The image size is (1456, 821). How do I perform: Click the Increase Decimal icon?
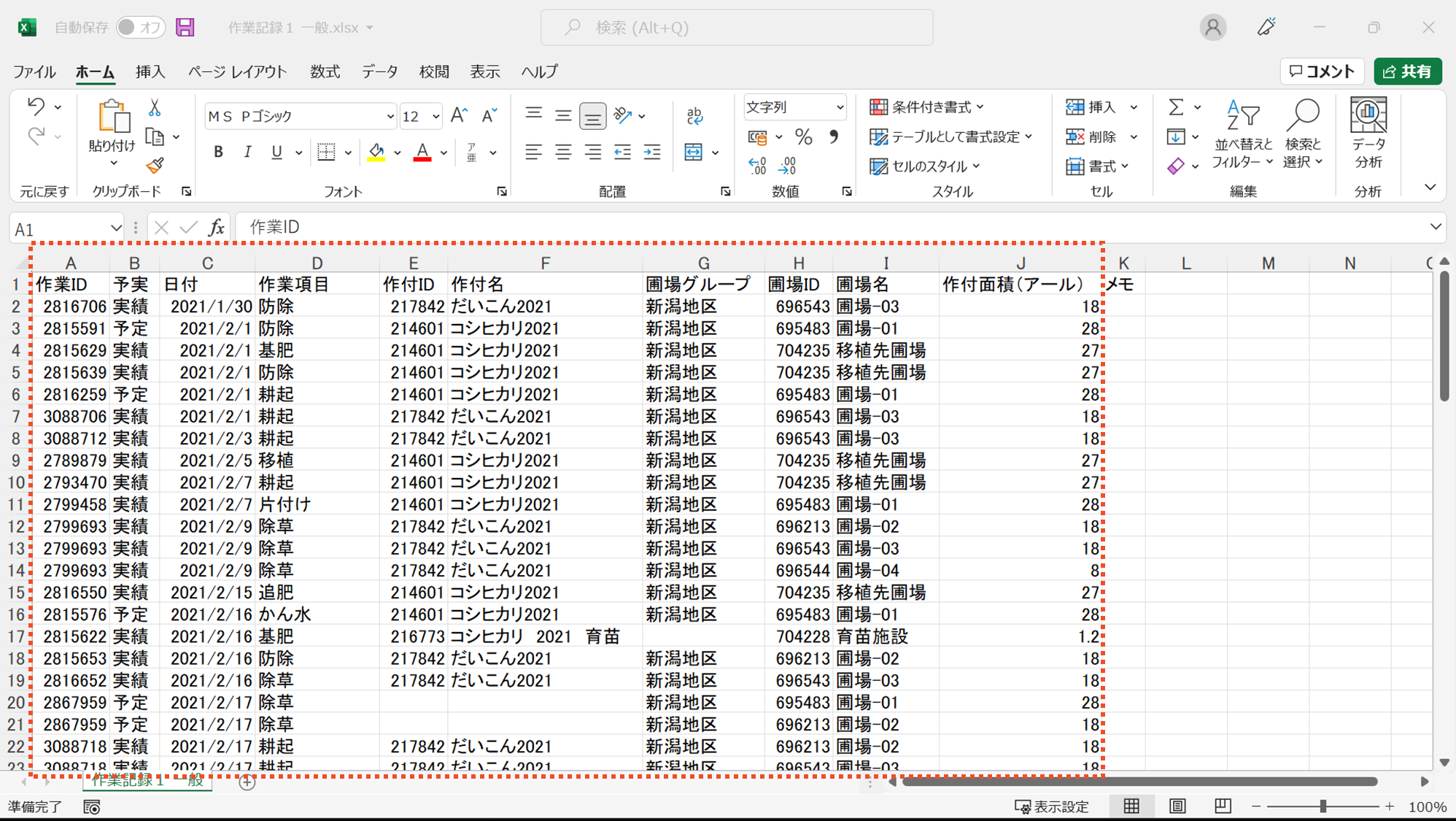pyautogui.click(x=758, y=166)
